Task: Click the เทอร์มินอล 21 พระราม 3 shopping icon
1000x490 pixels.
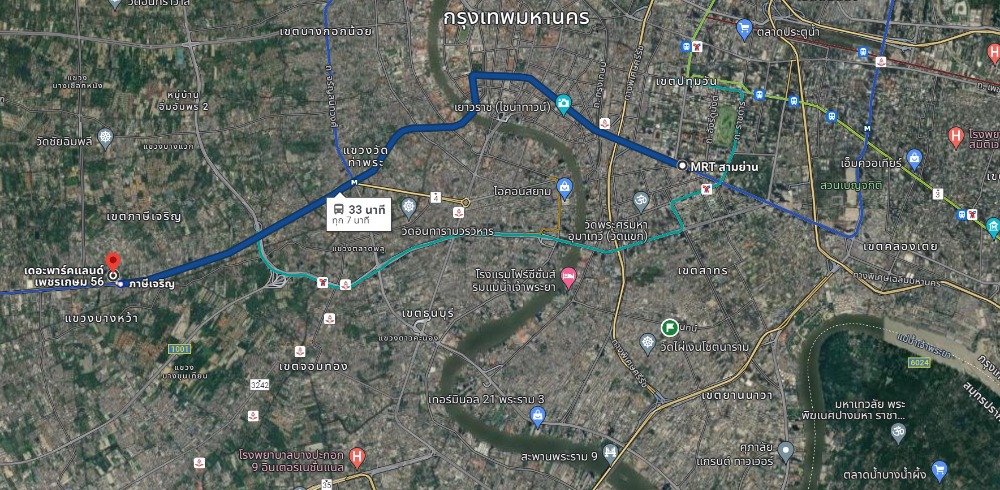Action: 538,416
